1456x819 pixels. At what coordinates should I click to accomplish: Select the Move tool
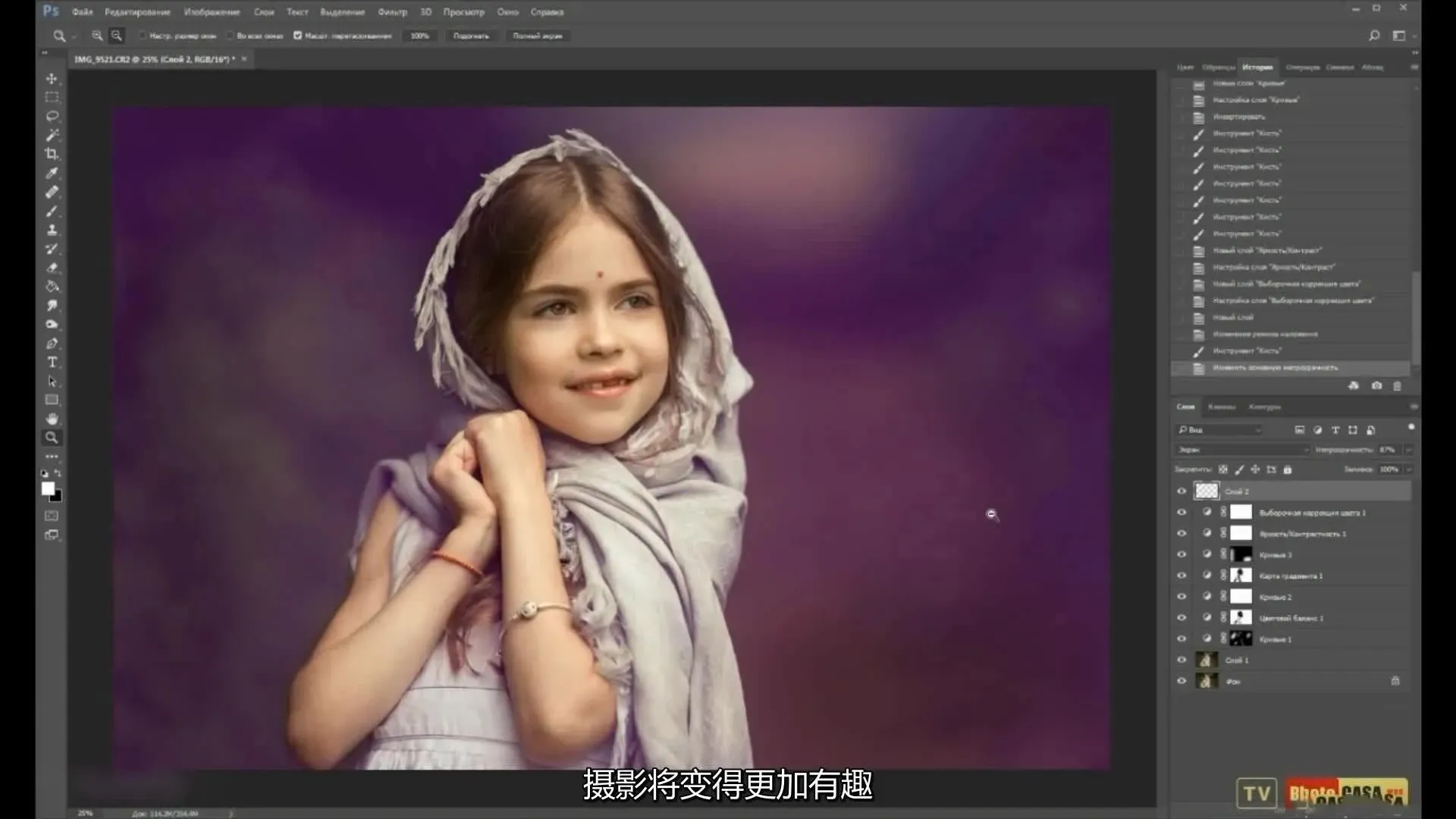[x=52, y=79]
